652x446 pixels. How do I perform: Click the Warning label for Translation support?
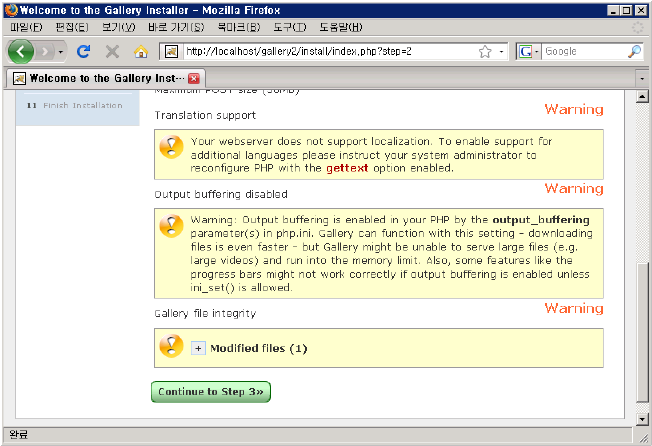[574, 109]
